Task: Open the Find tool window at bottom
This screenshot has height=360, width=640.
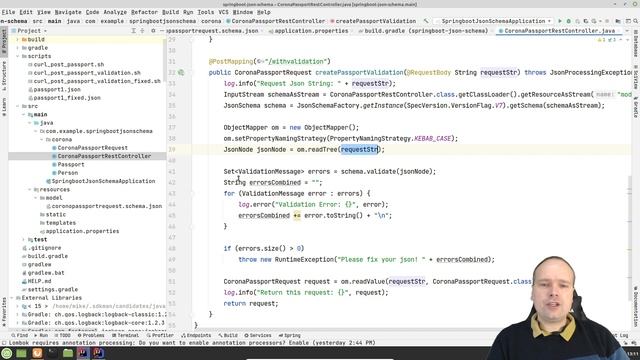Action: (20, 336)
